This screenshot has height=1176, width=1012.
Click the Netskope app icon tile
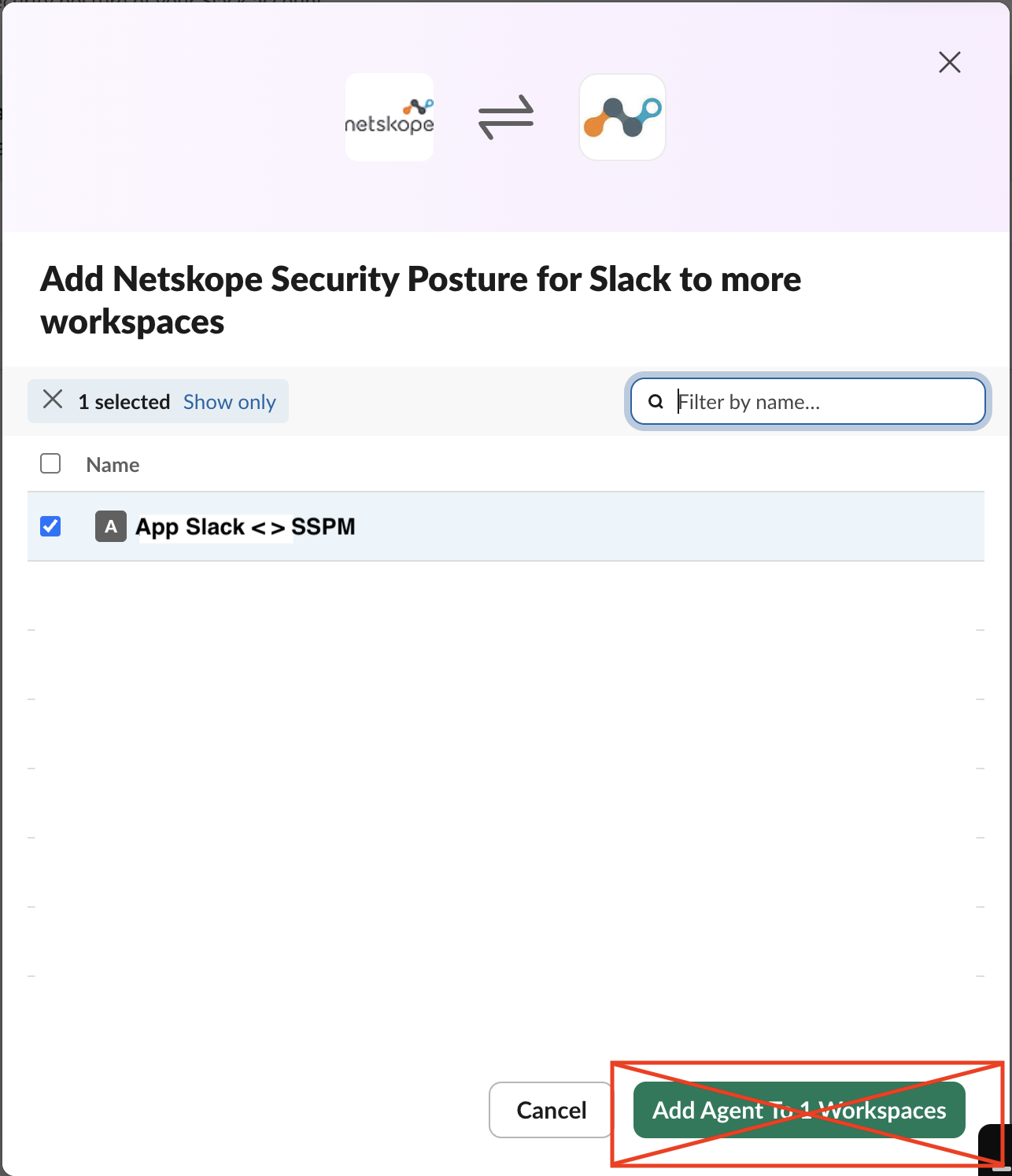(x=622, y=117)
